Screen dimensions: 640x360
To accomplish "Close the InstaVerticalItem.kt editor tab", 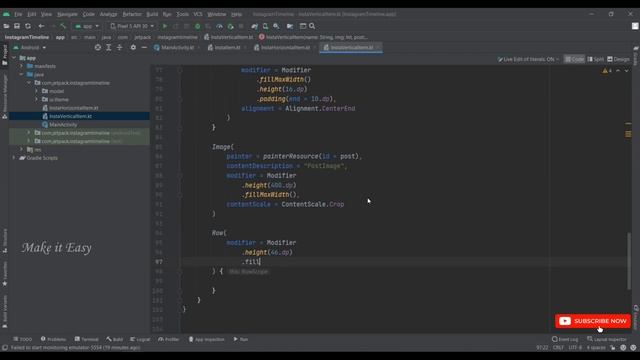I will [x=378, y=48].
